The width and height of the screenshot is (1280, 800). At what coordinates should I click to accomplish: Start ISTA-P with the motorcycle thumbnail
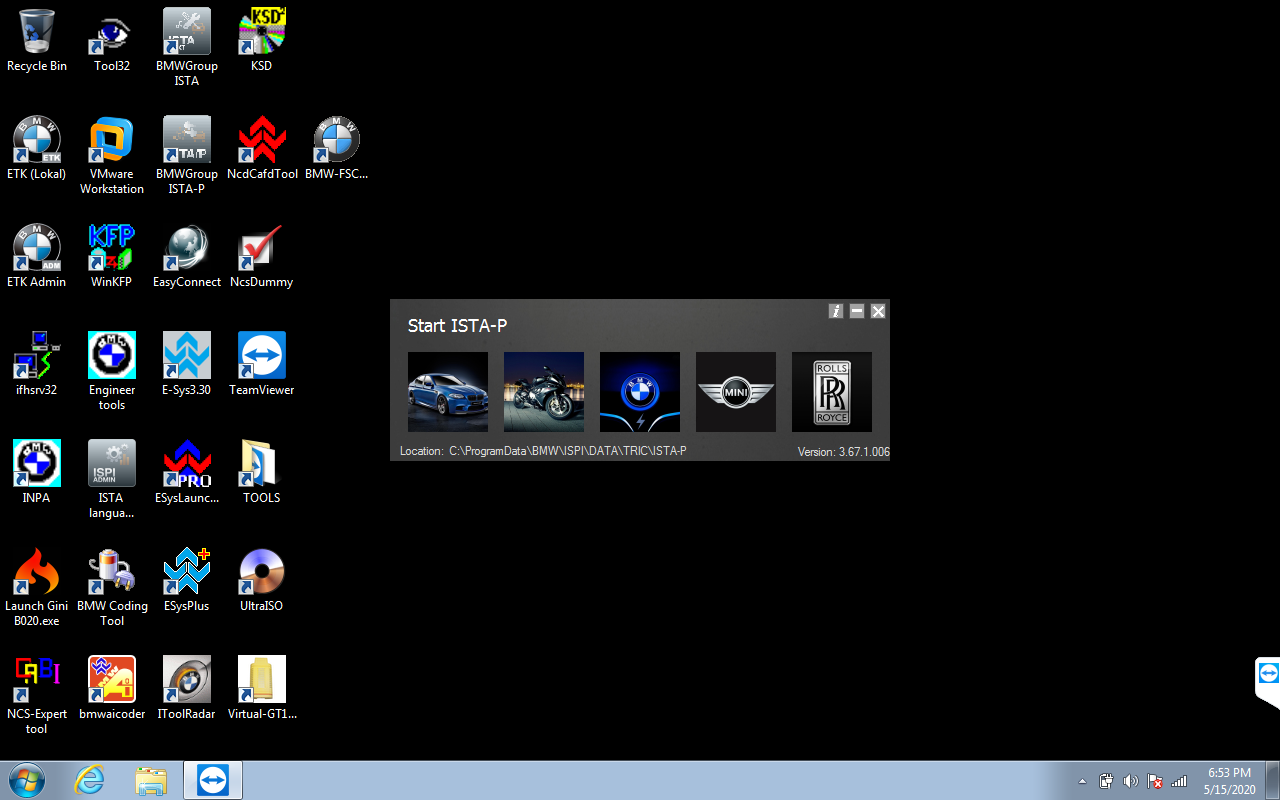click(x=544, y=392)
